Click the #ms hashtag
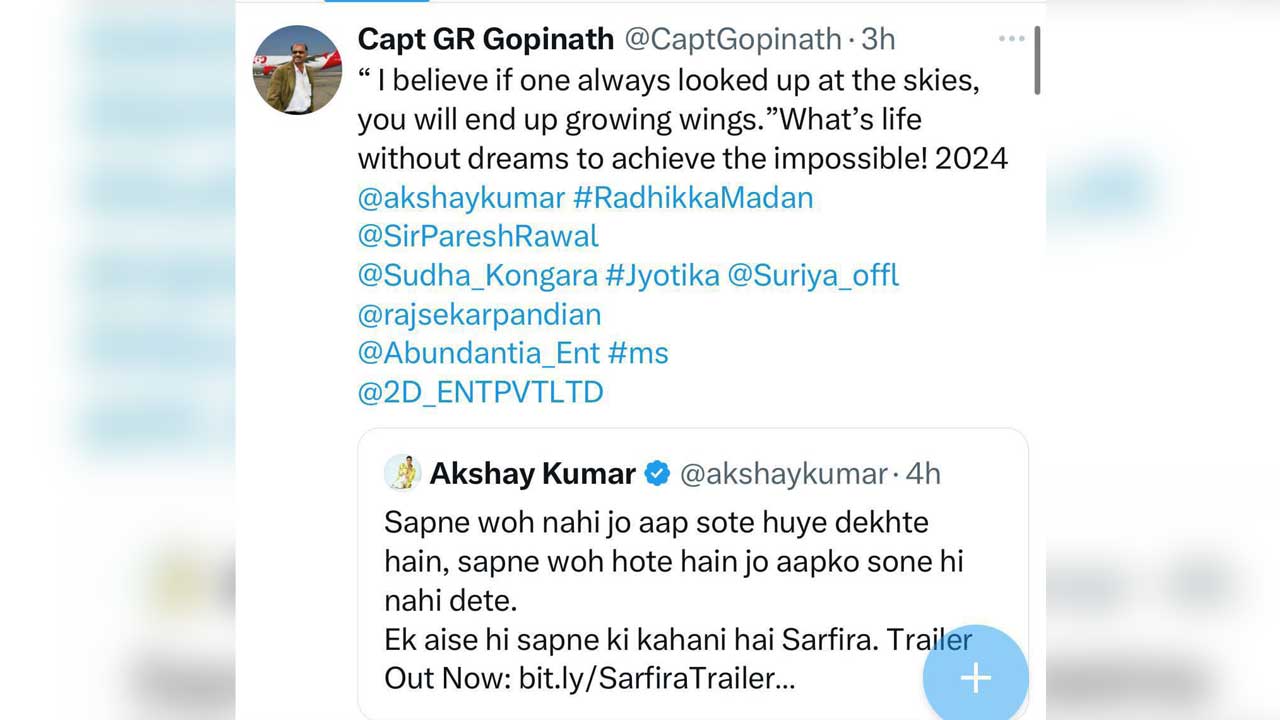The width and height of the screenshot is (1280, 720). [x=638, y=353]
